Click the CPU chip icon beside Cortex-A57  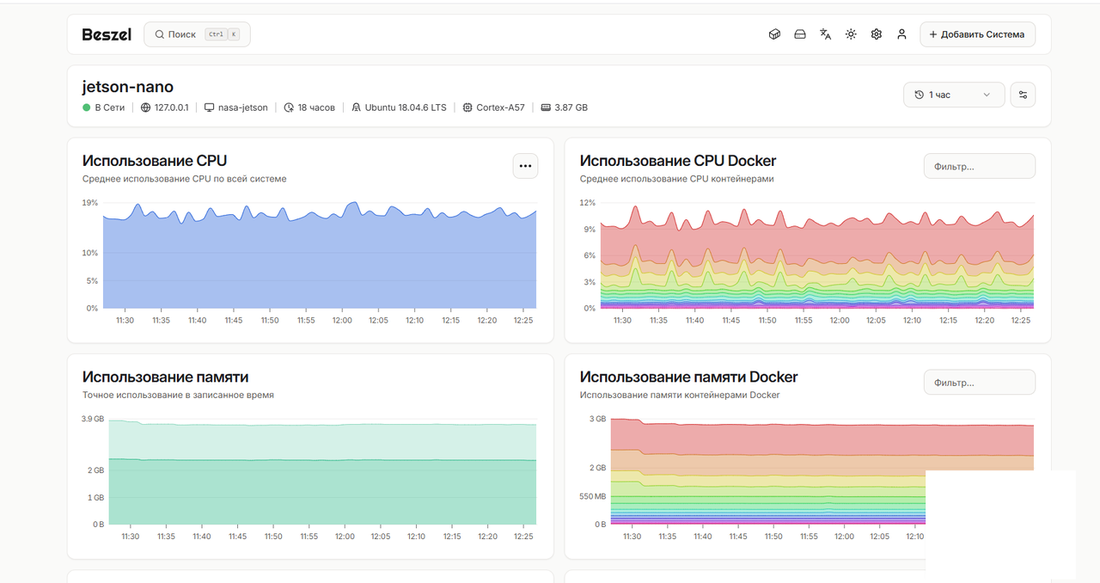click(x=467, y=107)
